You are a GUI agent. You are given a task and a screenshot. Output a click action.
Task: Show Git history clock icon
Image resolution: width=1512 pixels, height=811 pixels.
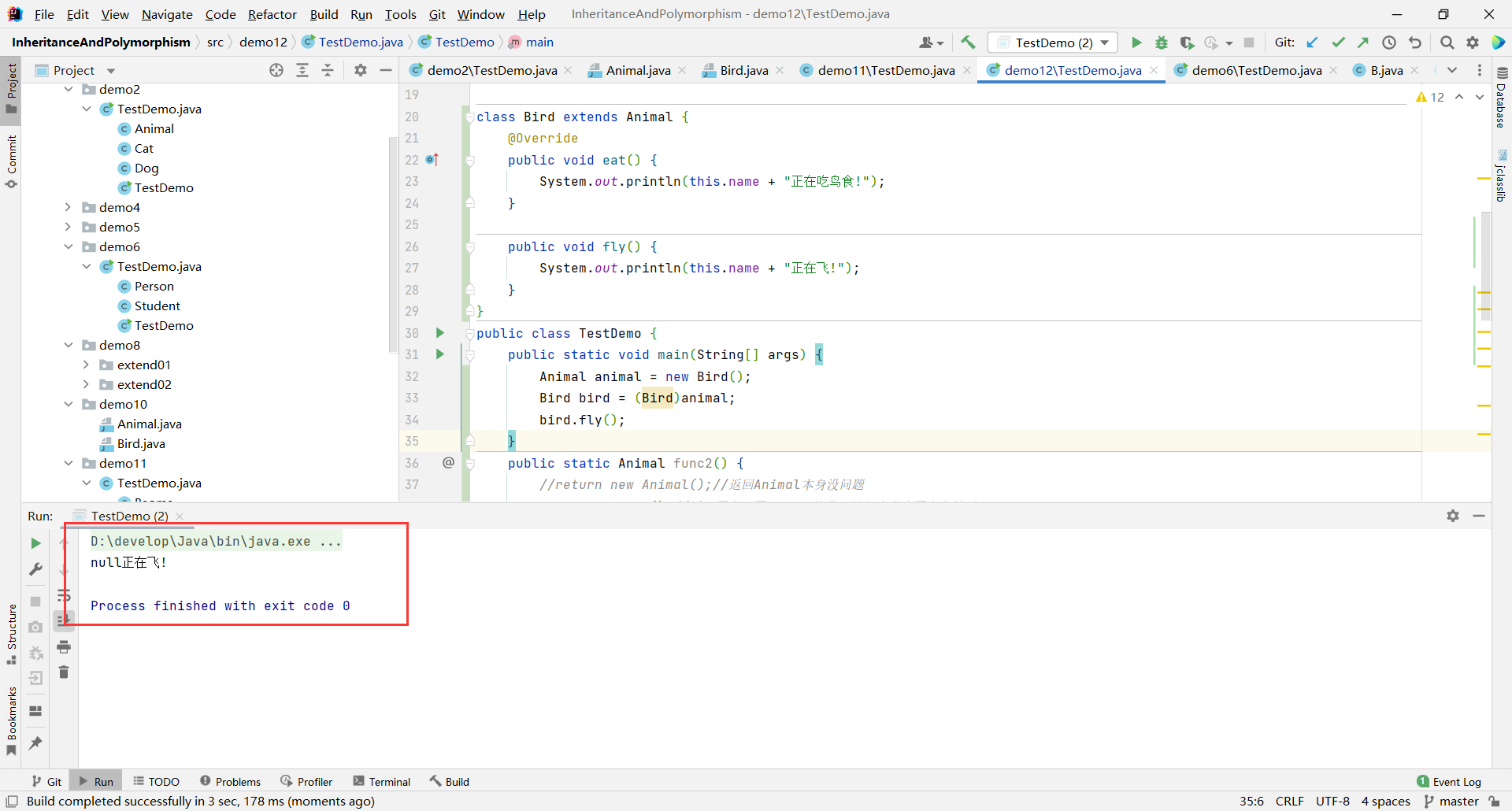coord(1389,43)
